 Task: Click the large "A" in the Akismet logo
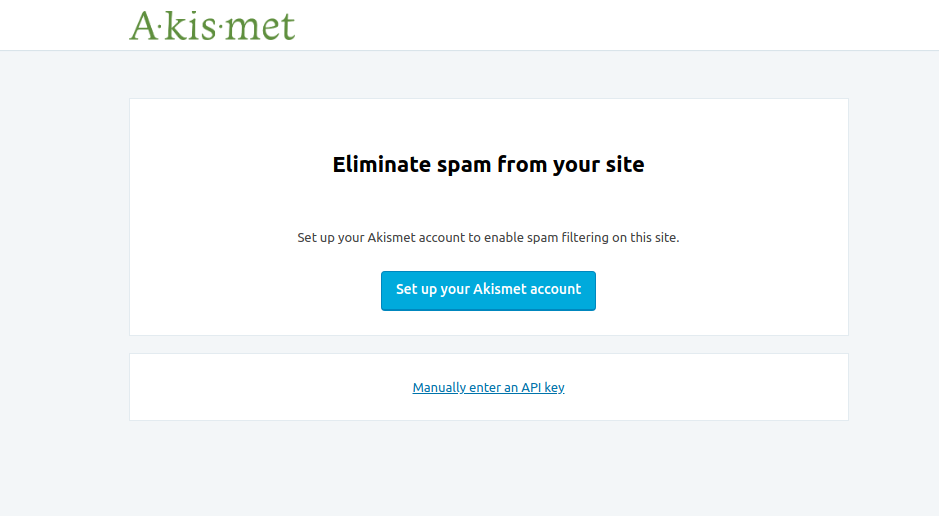click(x=143, y=25)
